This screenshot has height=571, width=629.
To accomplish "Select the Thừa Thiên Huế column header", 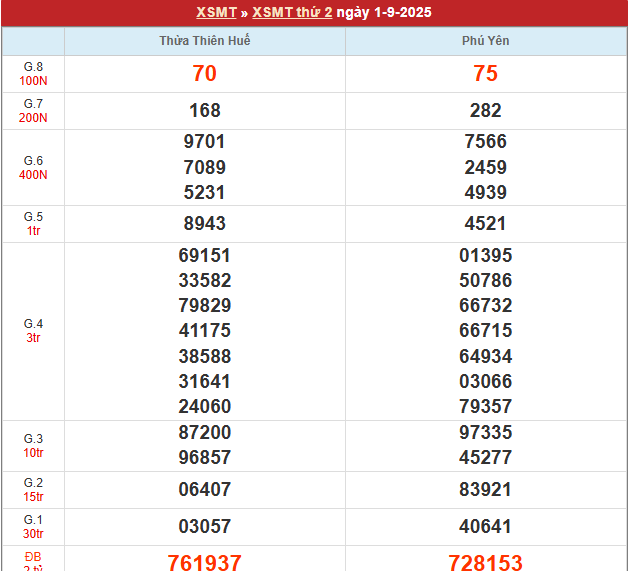I will coord(205,41).
